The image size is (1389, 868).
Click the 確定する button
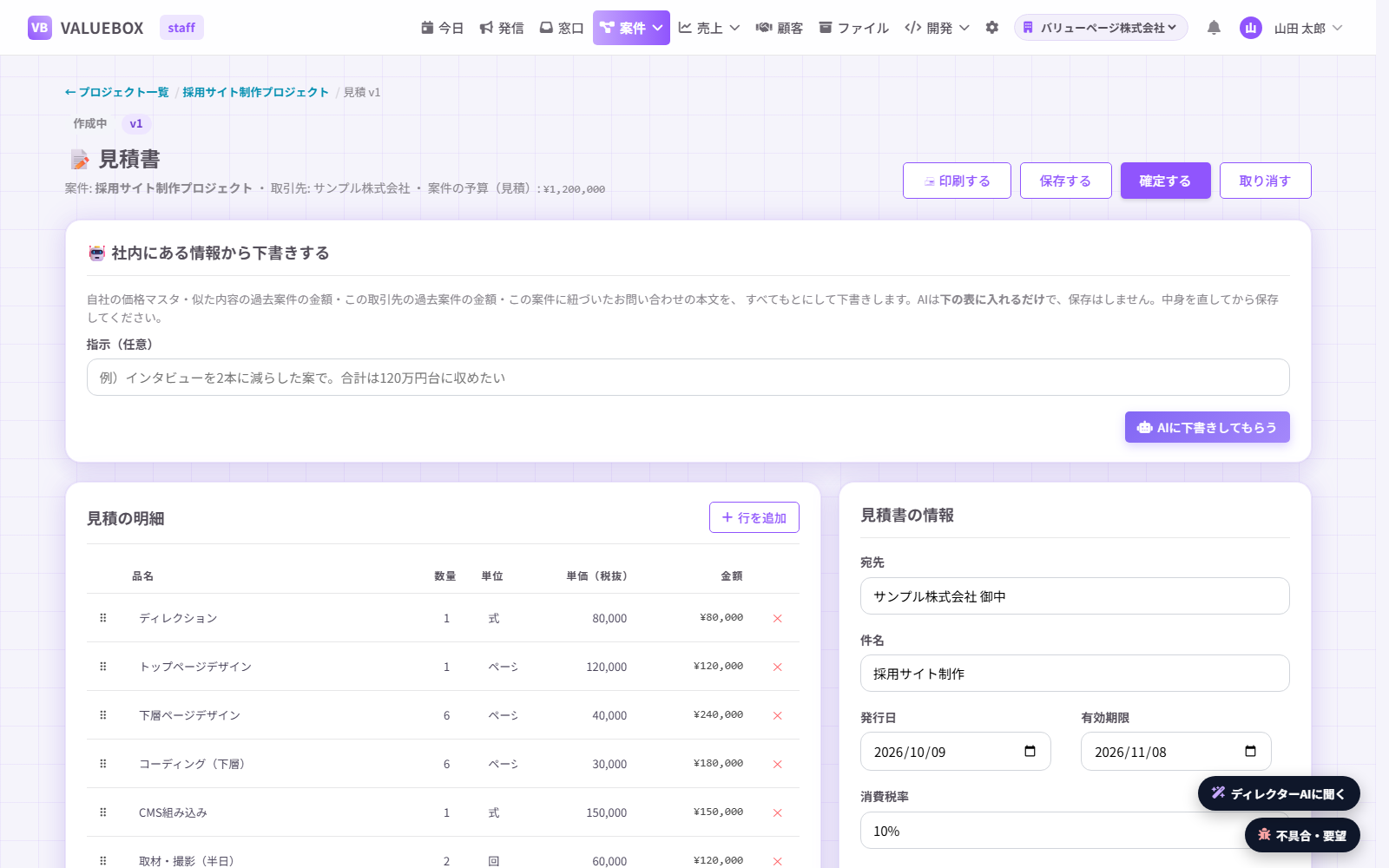tap(1166, 181)
